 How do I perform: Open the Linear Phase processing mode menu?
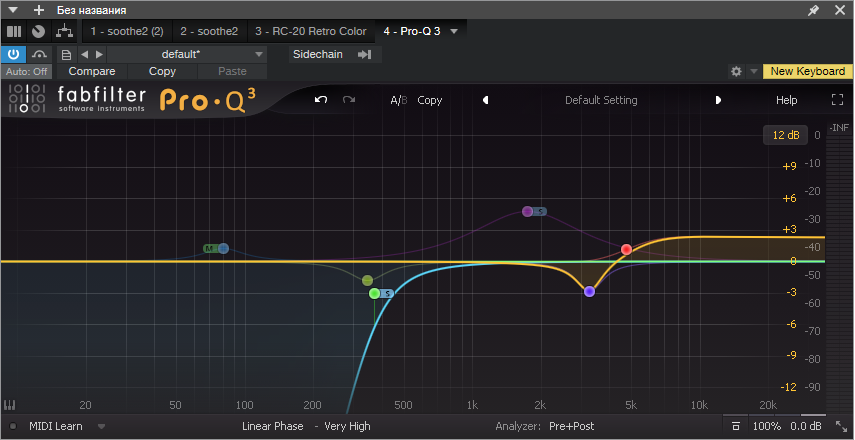pyautogui.click(x=273, y=426)
